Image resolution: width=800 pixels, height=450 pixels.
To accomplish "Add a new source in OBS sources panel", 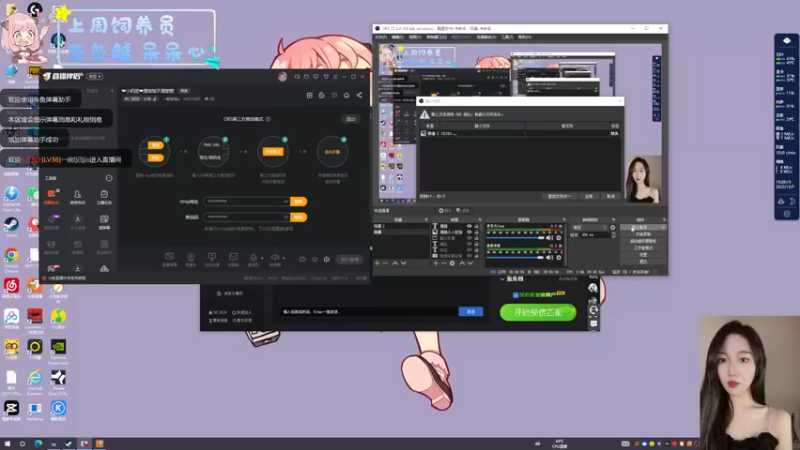I will tap(436, 263).
